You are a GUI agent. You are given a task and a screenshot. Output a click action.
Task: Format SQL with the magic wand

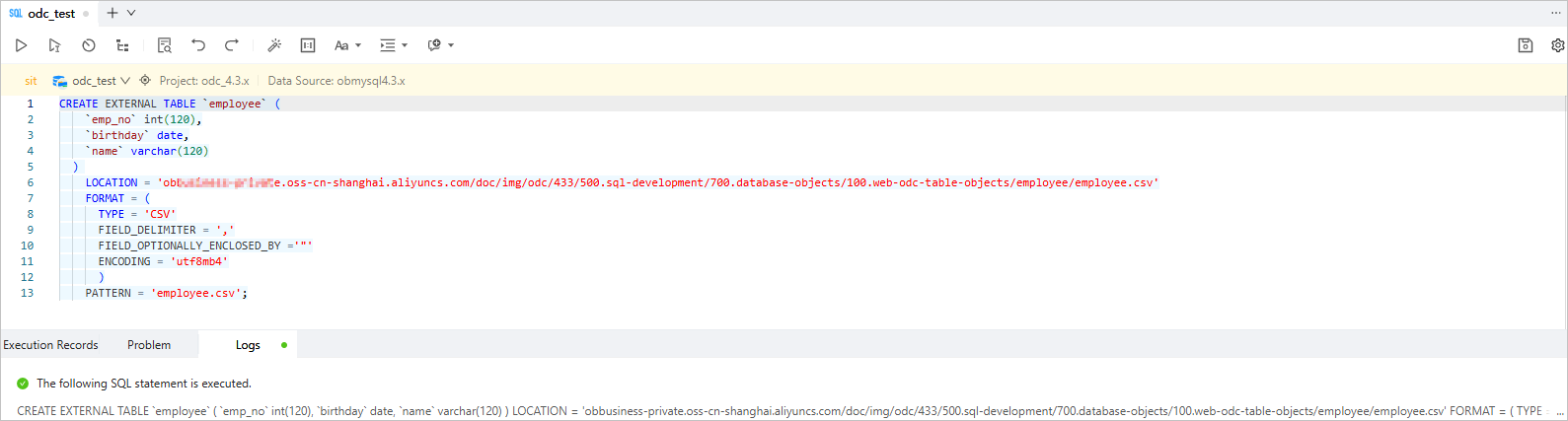274,45
